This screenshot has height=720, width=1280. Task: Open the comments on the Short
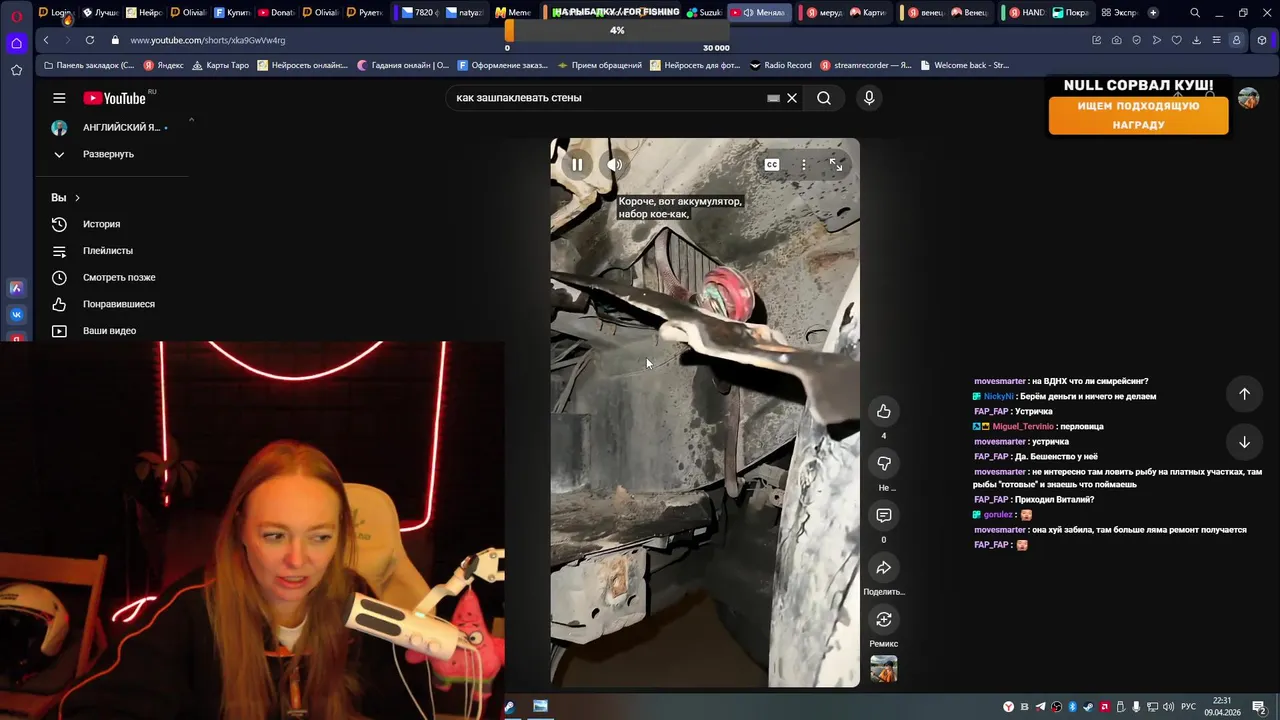pos(884,515)
